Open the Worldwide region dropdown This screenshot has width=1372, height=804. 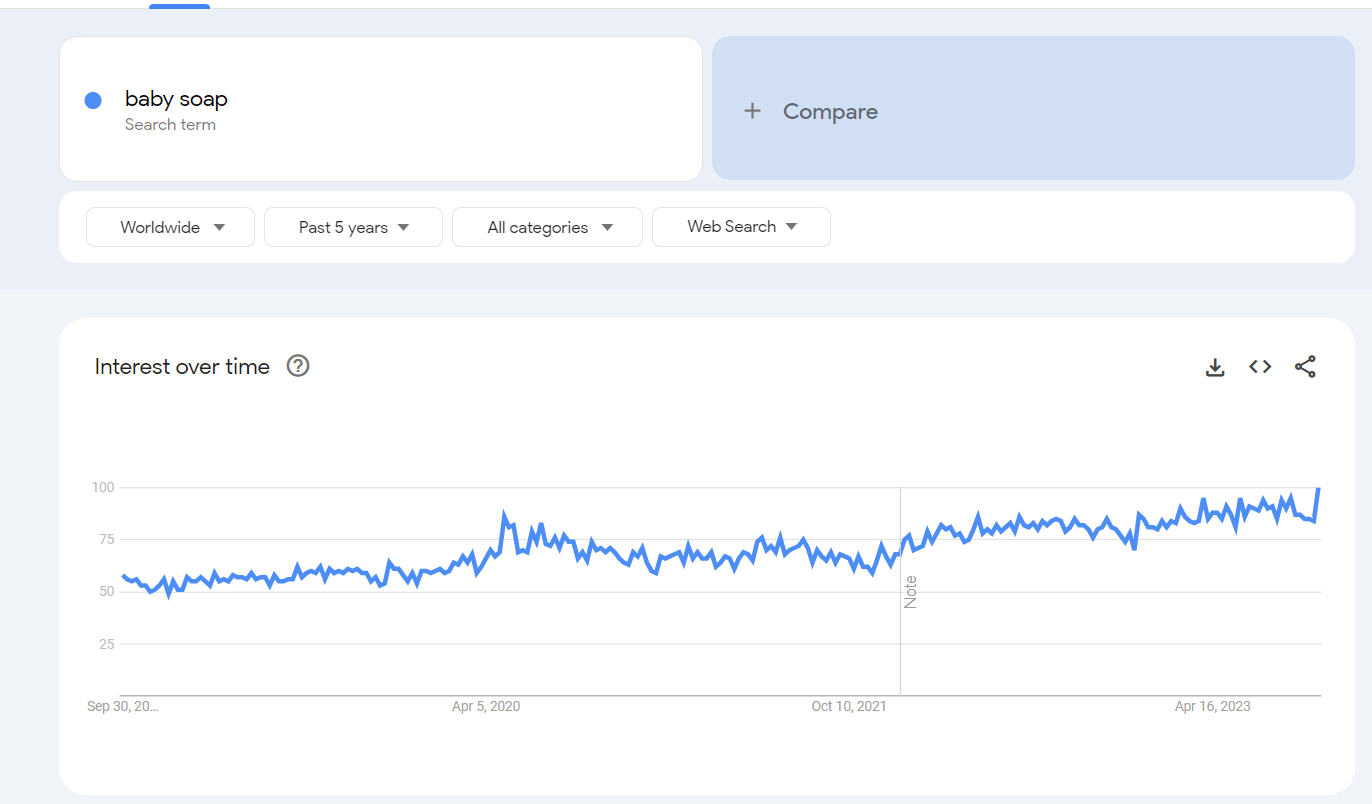[171, 227]
